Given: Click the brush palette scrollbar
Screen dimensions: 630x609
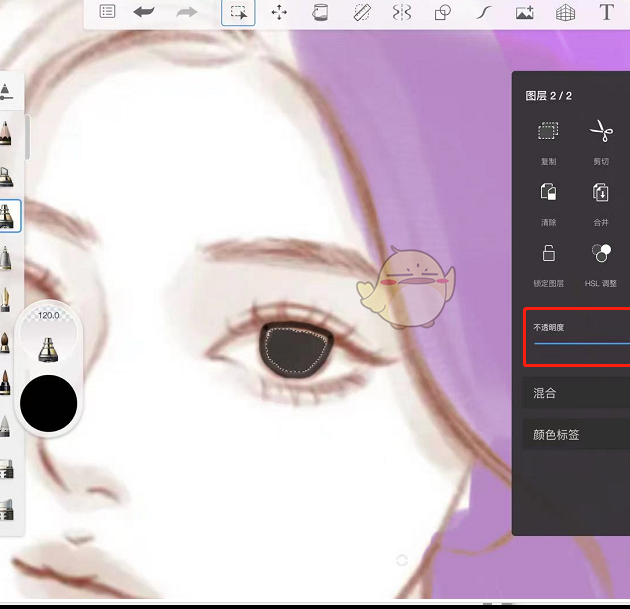Looking at the screenshot, I should point(27,137).
